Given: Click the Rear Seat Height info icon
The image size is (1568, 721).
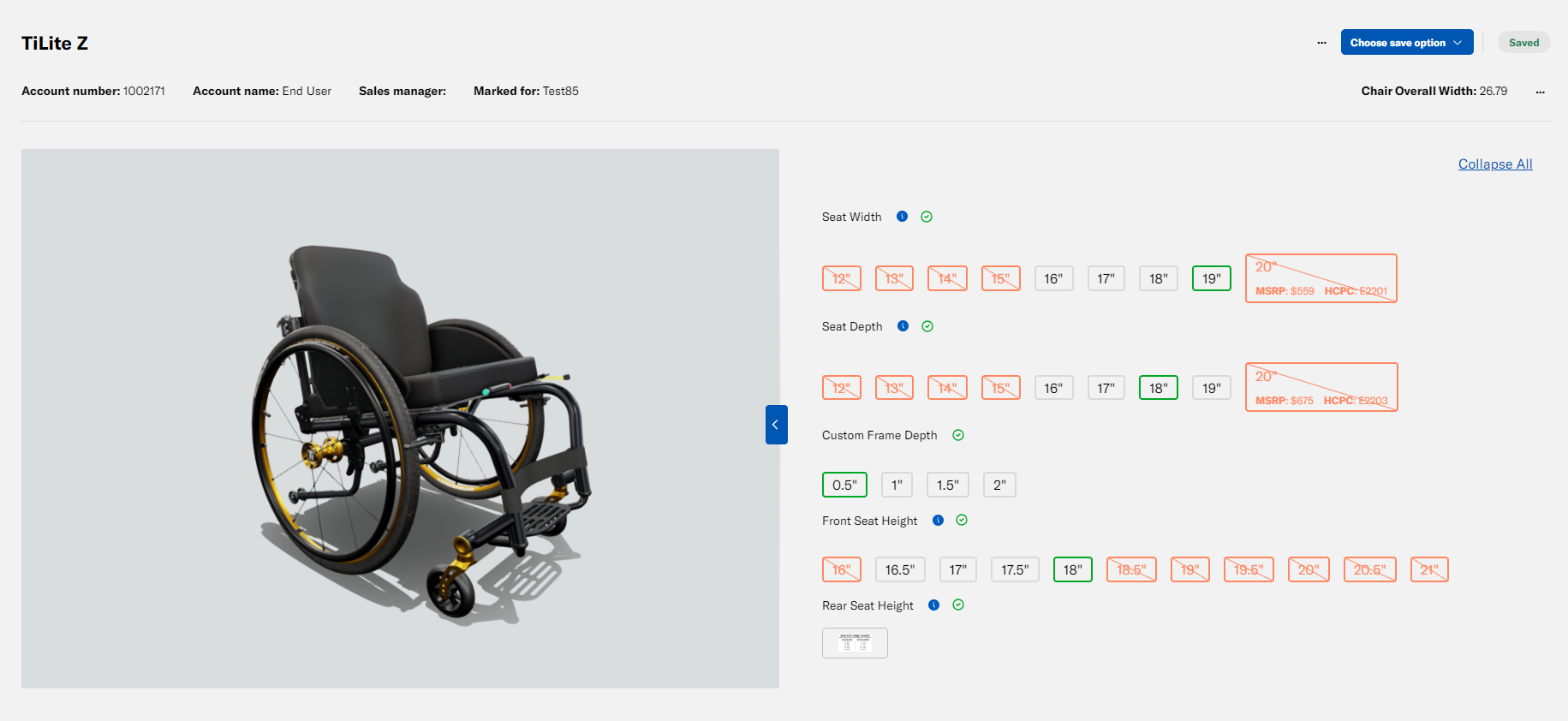Looking at the screenshot, I should click(x=934, y=605).
